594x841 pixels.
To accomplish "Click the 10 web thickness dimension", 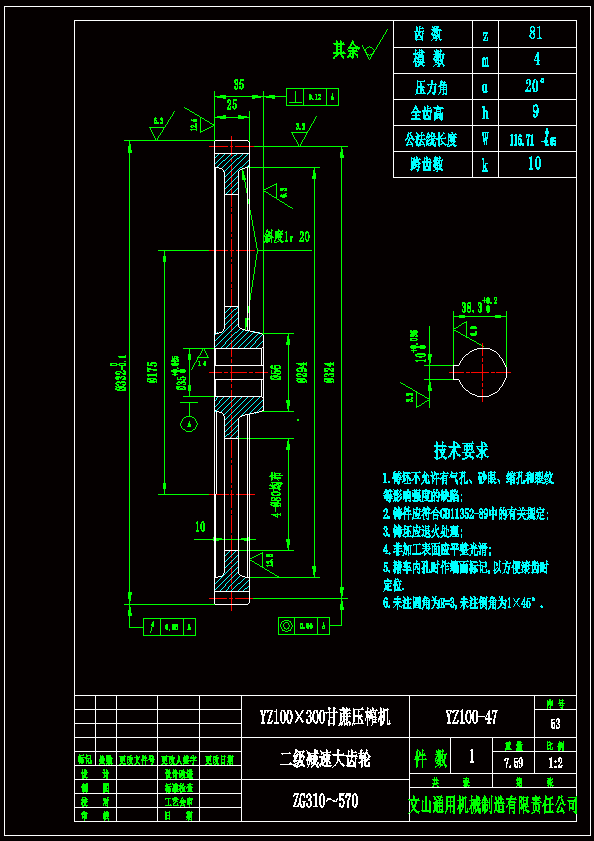I will [200, 527].
